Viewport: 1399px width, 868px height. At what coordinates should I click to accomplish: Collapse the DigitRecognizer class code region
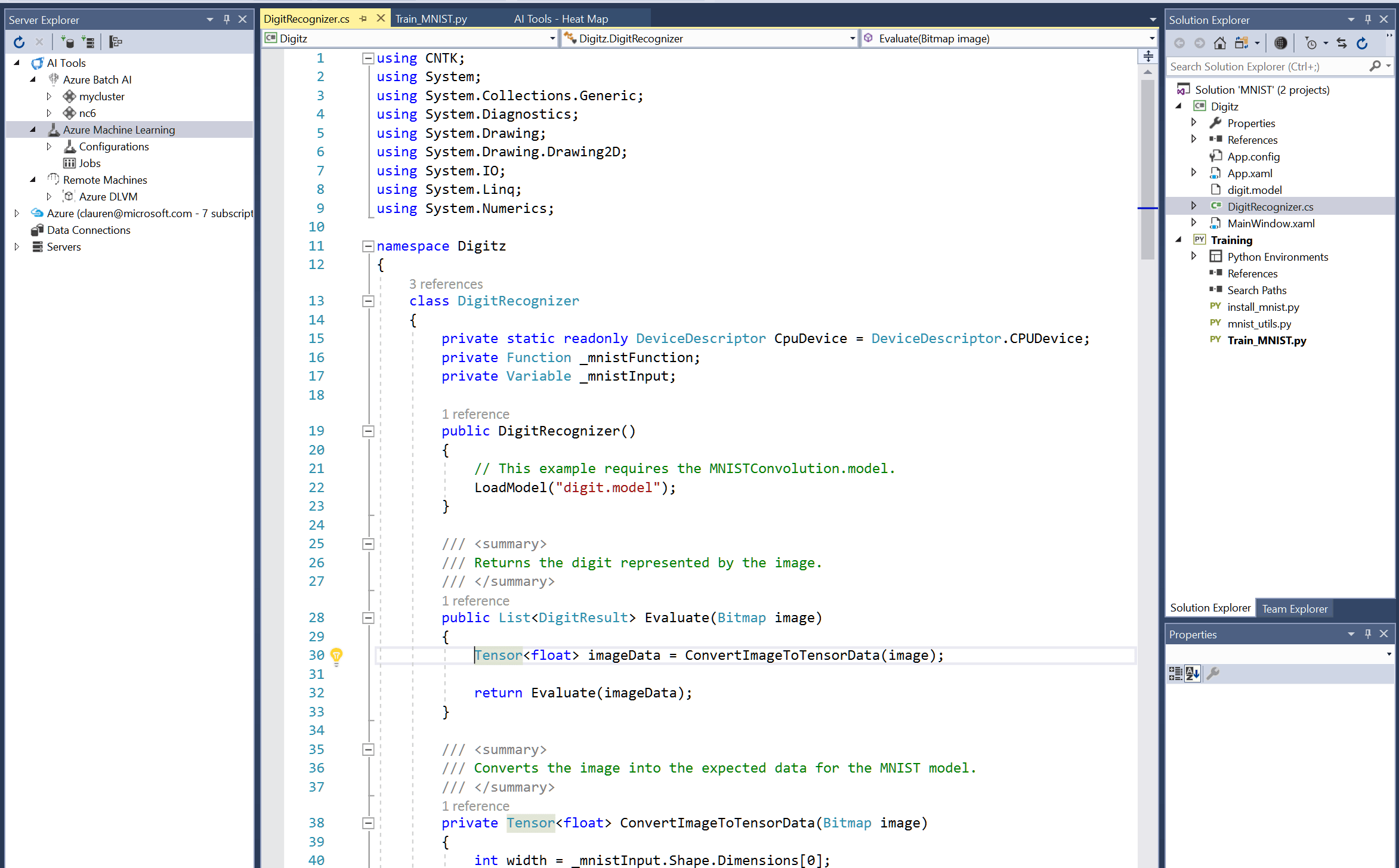368,301
